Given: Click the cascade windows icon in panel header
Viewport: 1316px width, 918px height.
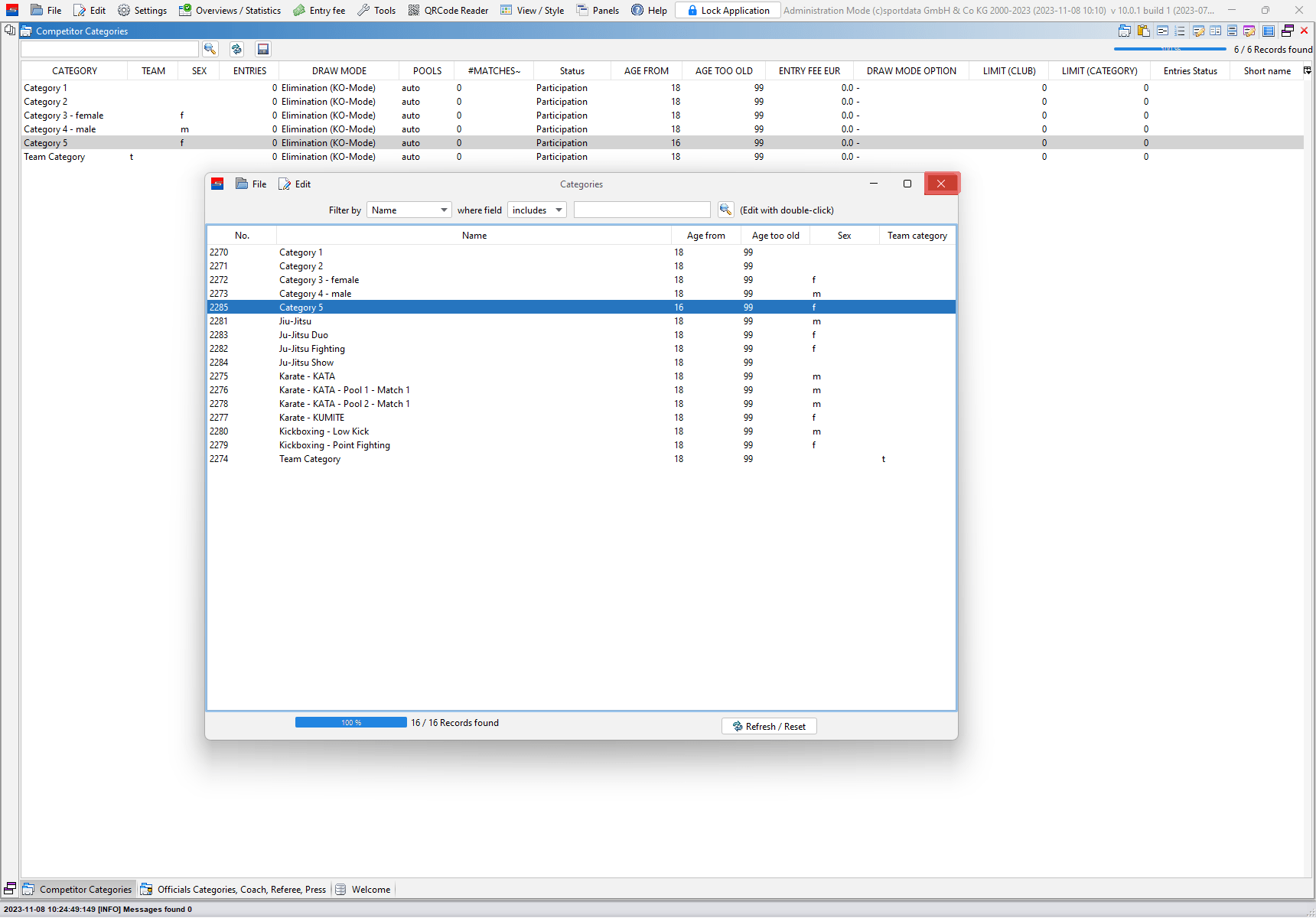Looking at the screenshot, I should coord(1288,31).
